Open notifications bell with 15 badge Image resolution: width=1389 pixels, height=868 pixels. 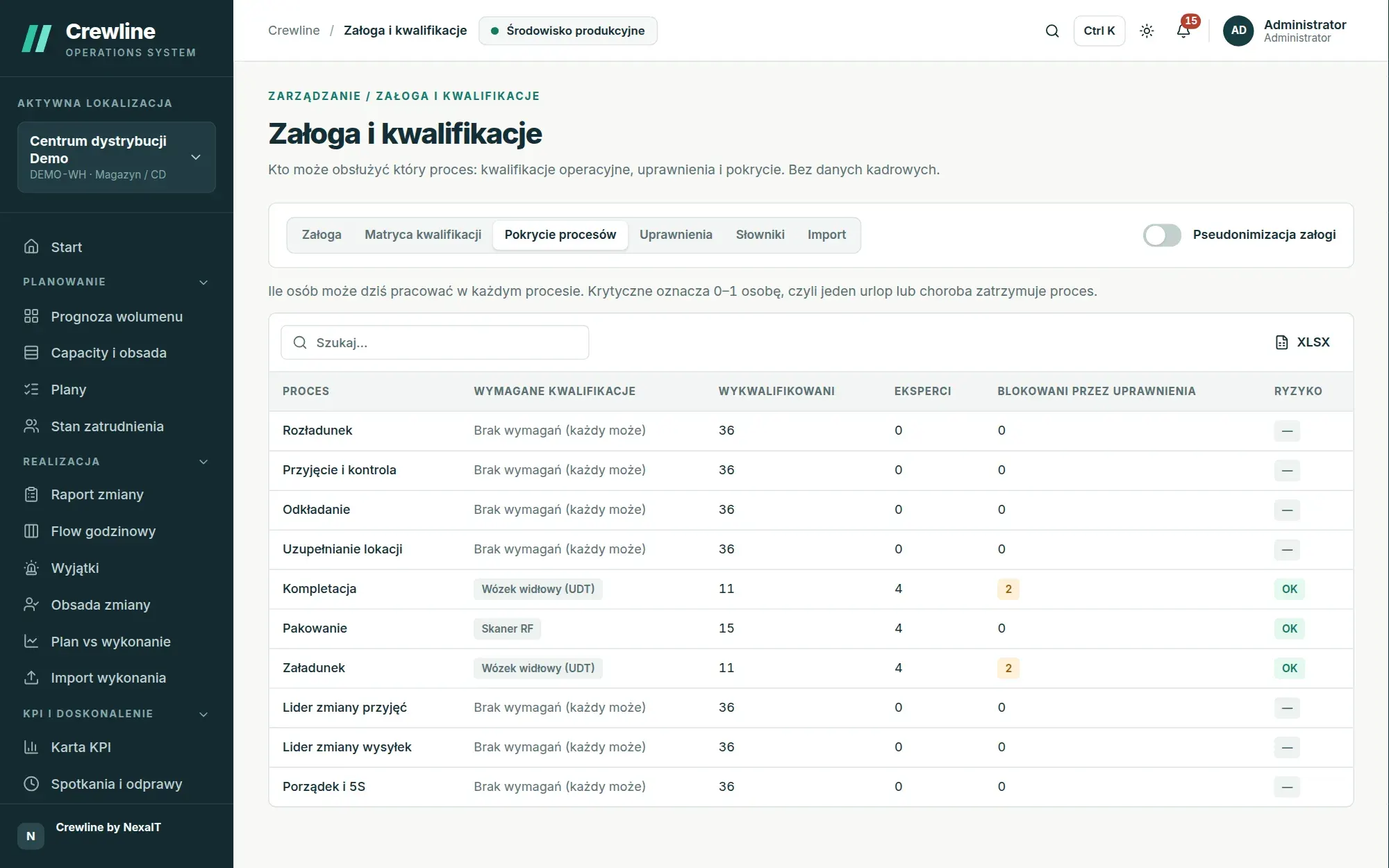click(x=1184, y=30)
